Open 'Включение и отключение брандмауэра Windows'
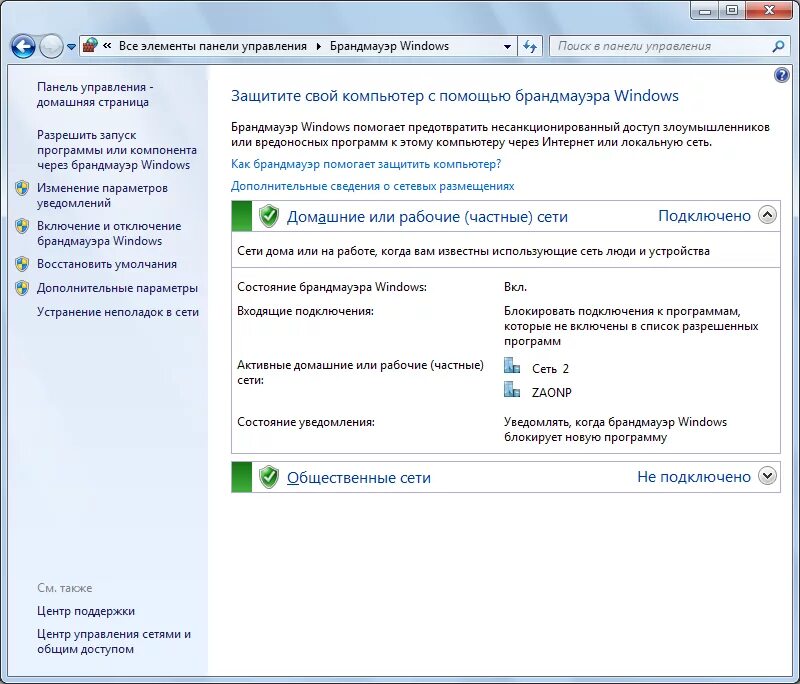This screenshot has height=684, width=800. click(109, 233)
